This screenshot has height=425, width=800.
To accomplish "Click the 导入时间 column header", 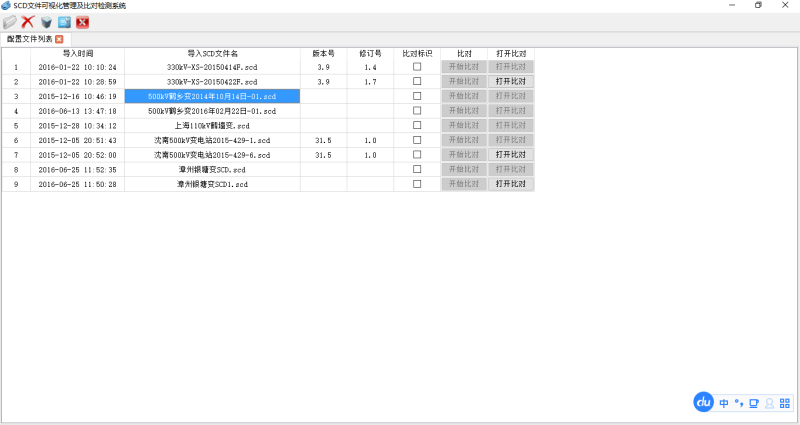I will click(x=78, y=53).
